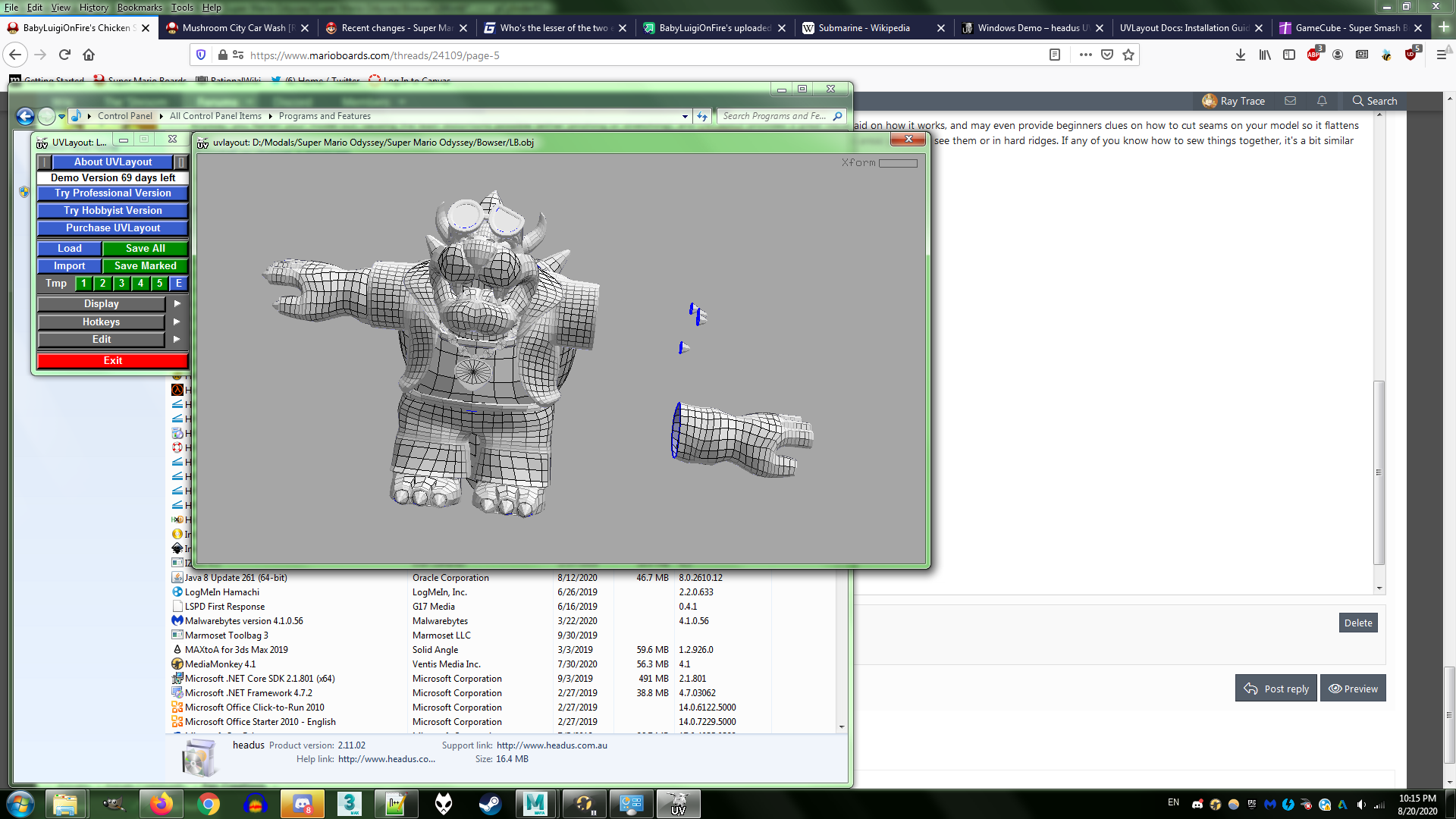The image size is (1456, 819).
Task: Open Firefox hamburger application menu
Action: point(1442,55)
